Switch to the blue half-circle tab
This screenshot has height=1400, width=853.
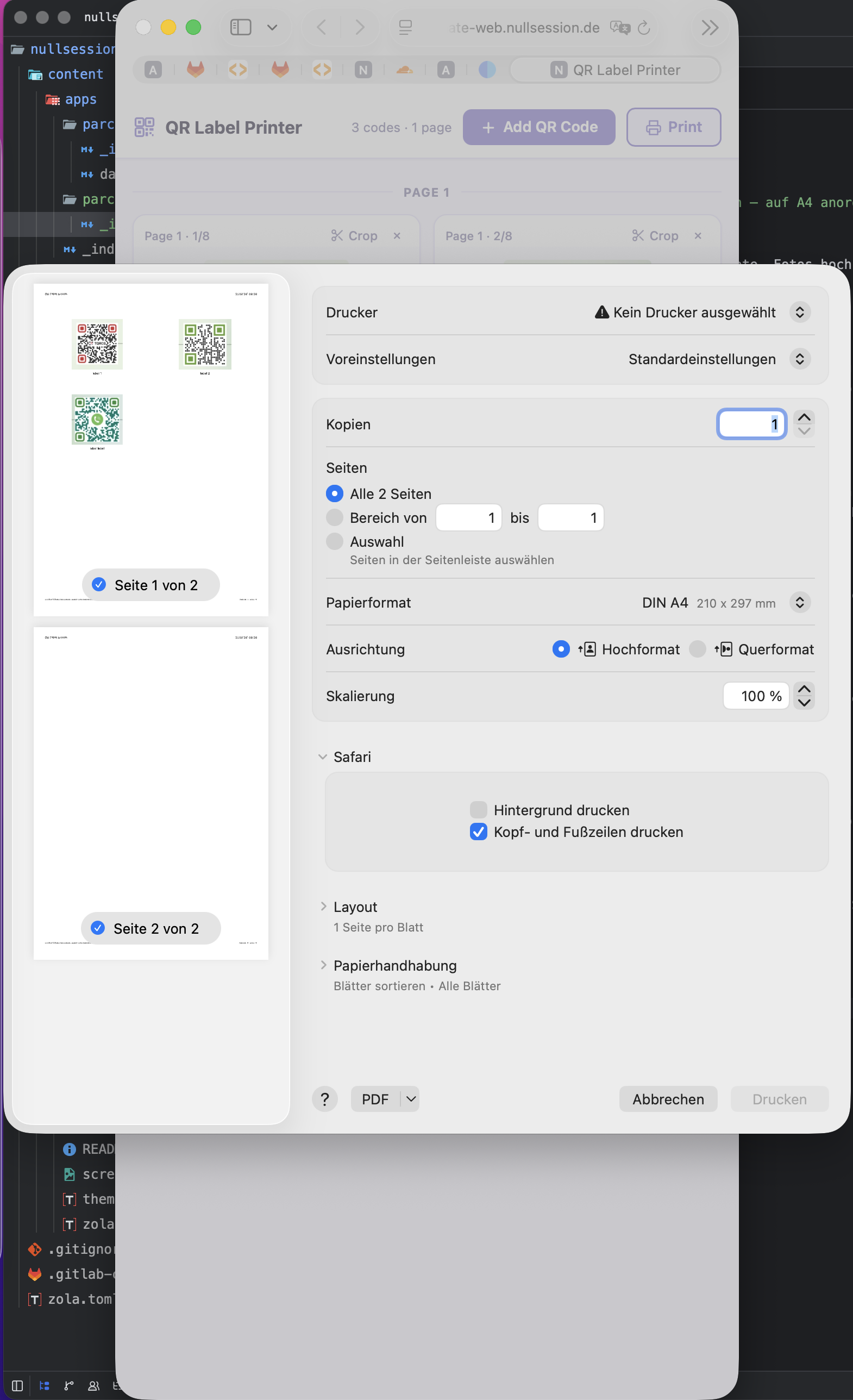point(487,70)
